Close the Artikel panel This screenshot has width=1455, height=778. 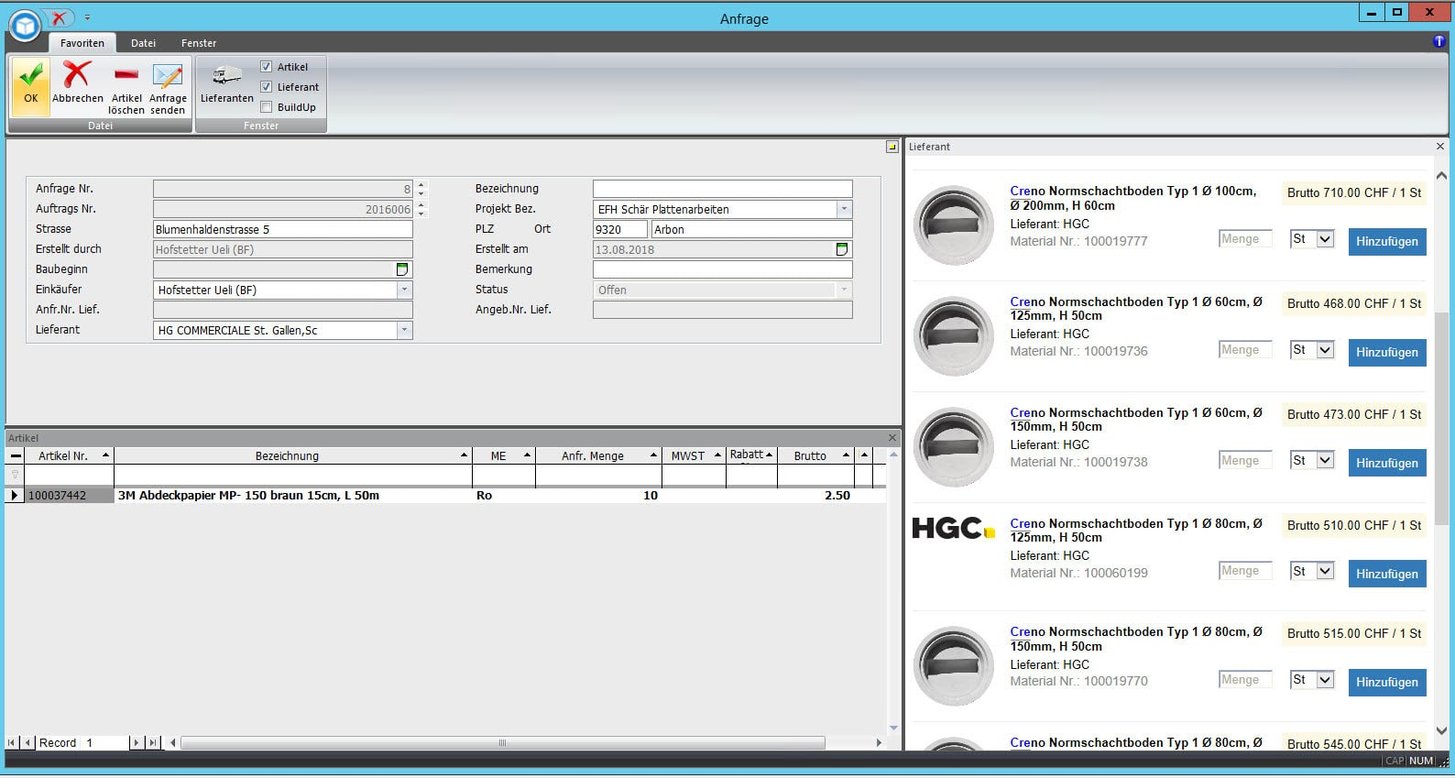coord(893,438)
